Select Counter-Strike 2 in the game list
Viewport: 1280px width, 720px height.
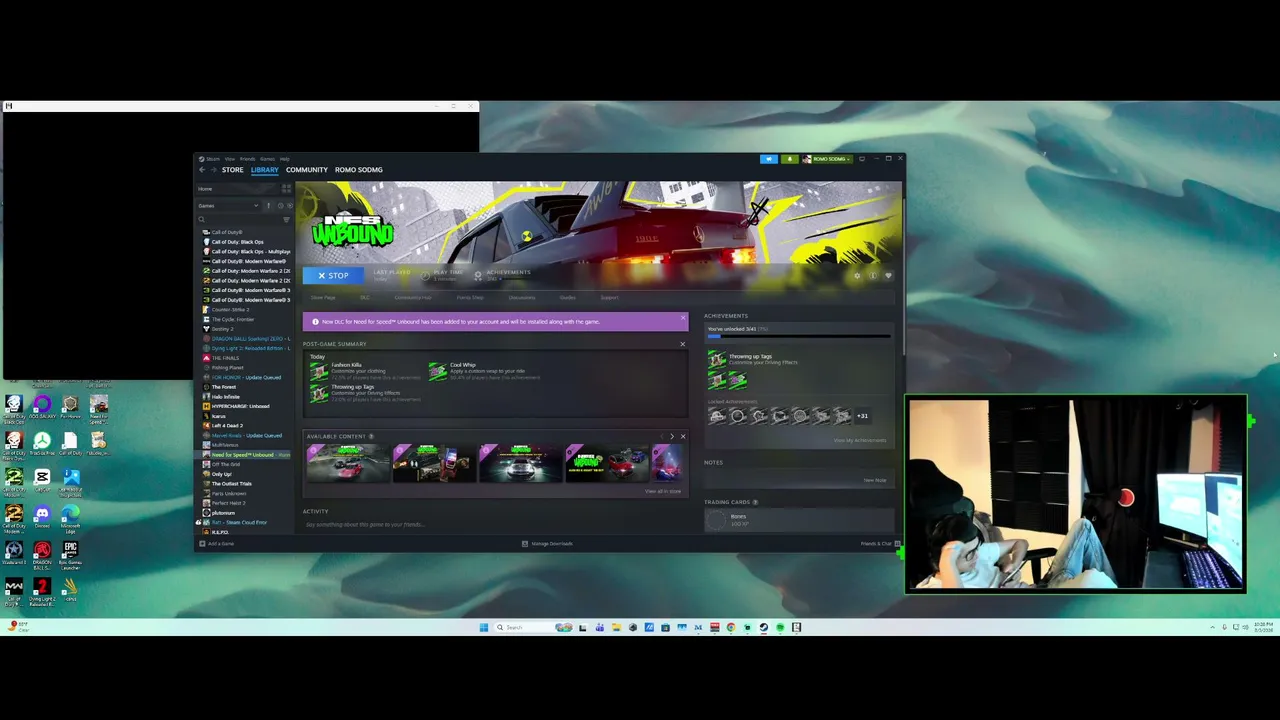point(230,310)
